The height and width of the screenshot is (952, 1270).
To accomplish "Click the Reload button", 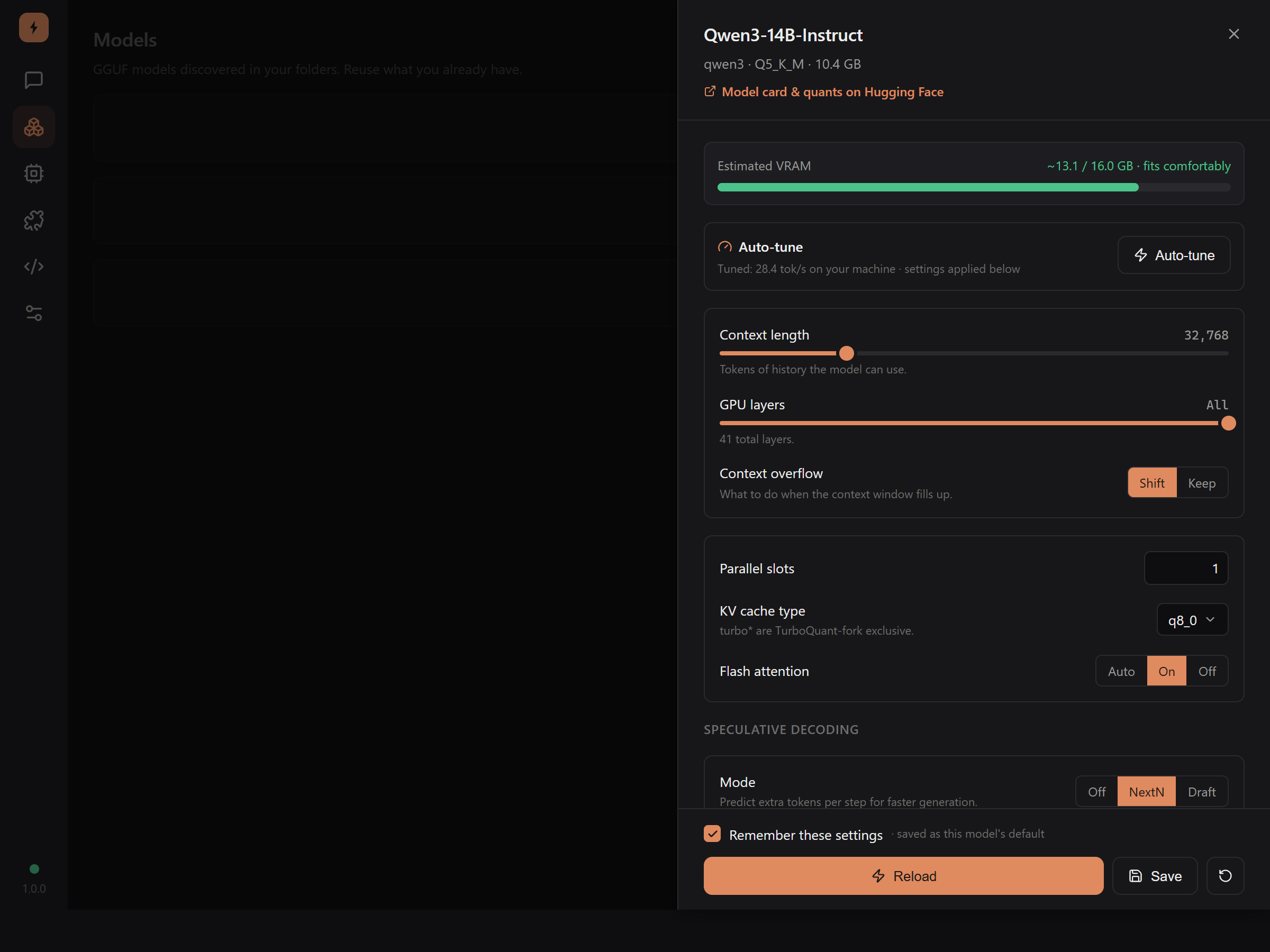I will tap(904, 876).
